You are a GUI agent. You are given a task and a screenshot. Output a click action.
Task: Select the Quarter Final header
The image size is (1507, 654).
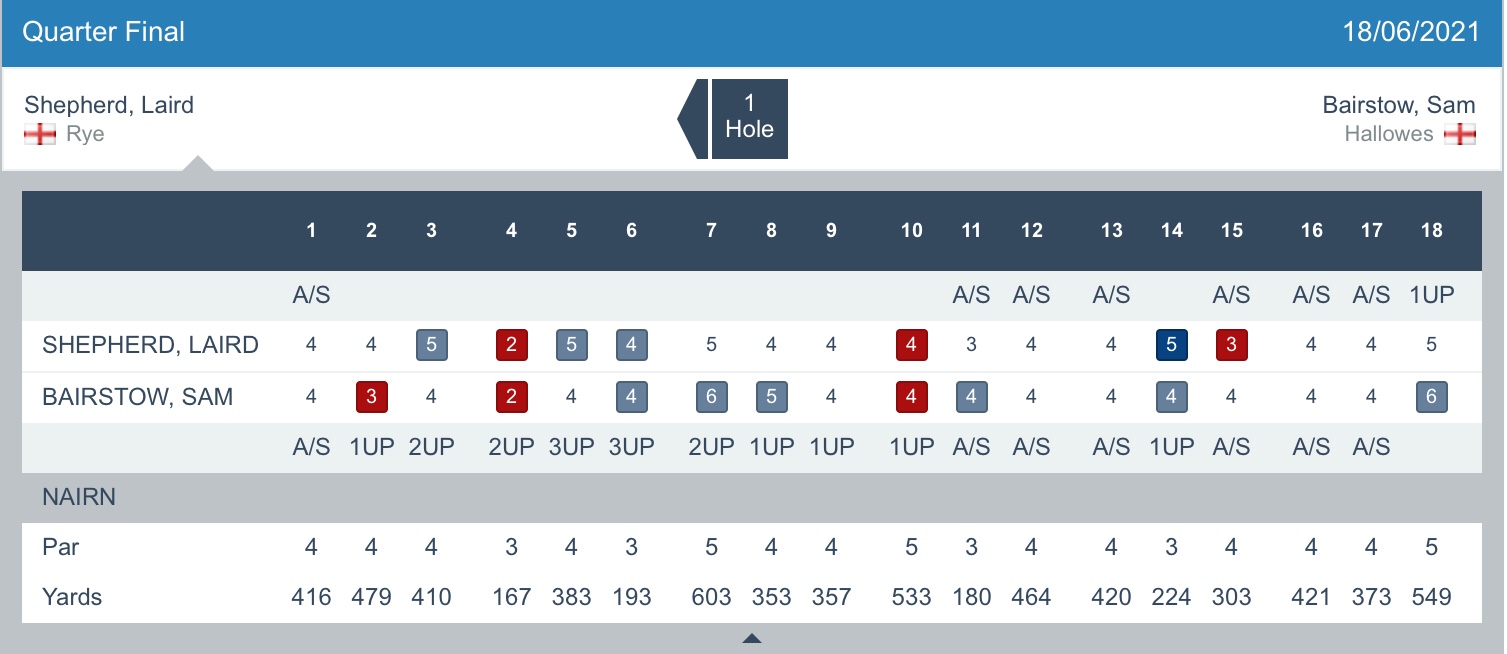(x=103, y=32)
